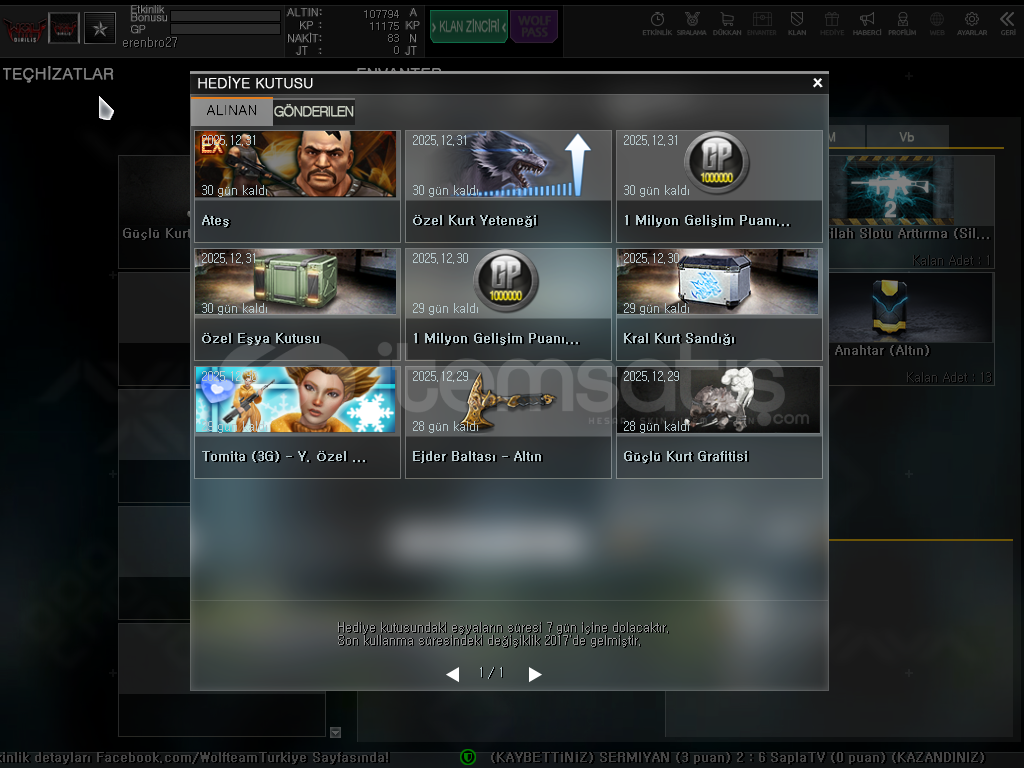The image size is (1024, 768).
Task: Open the Etkinlik stopwatch icon
Action: (657, 24)
